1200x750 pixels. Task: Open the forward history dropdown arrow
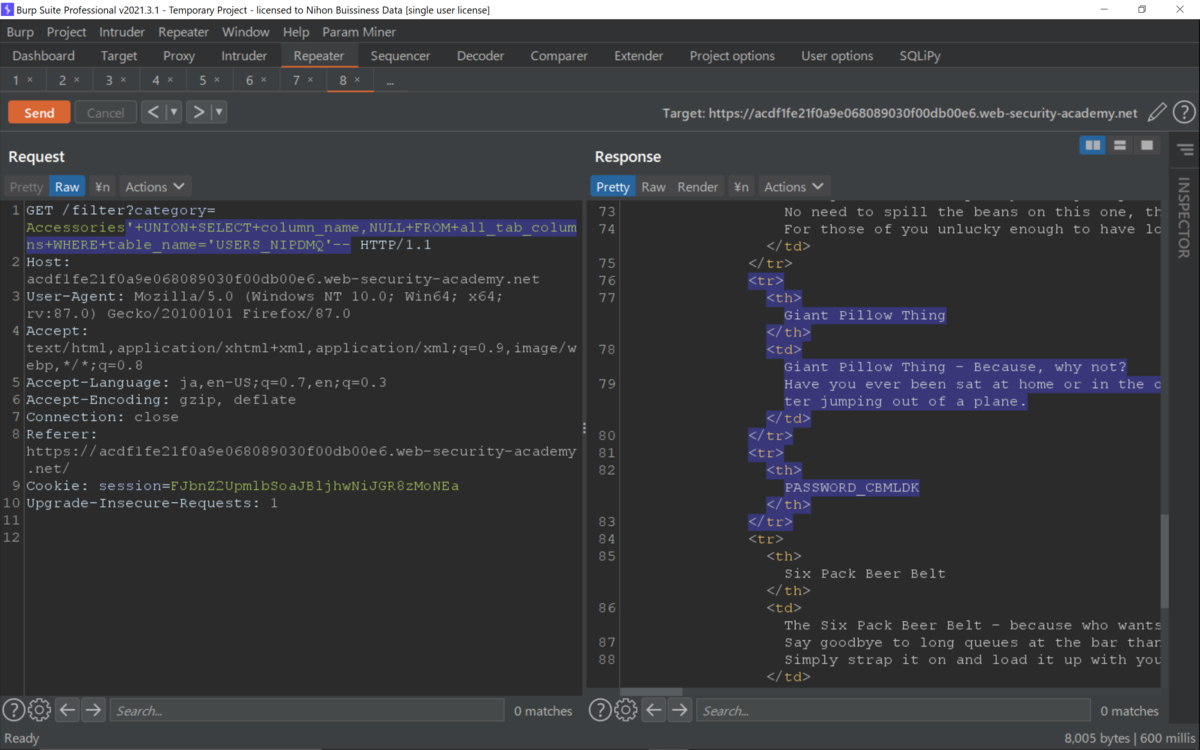point(219,112)
